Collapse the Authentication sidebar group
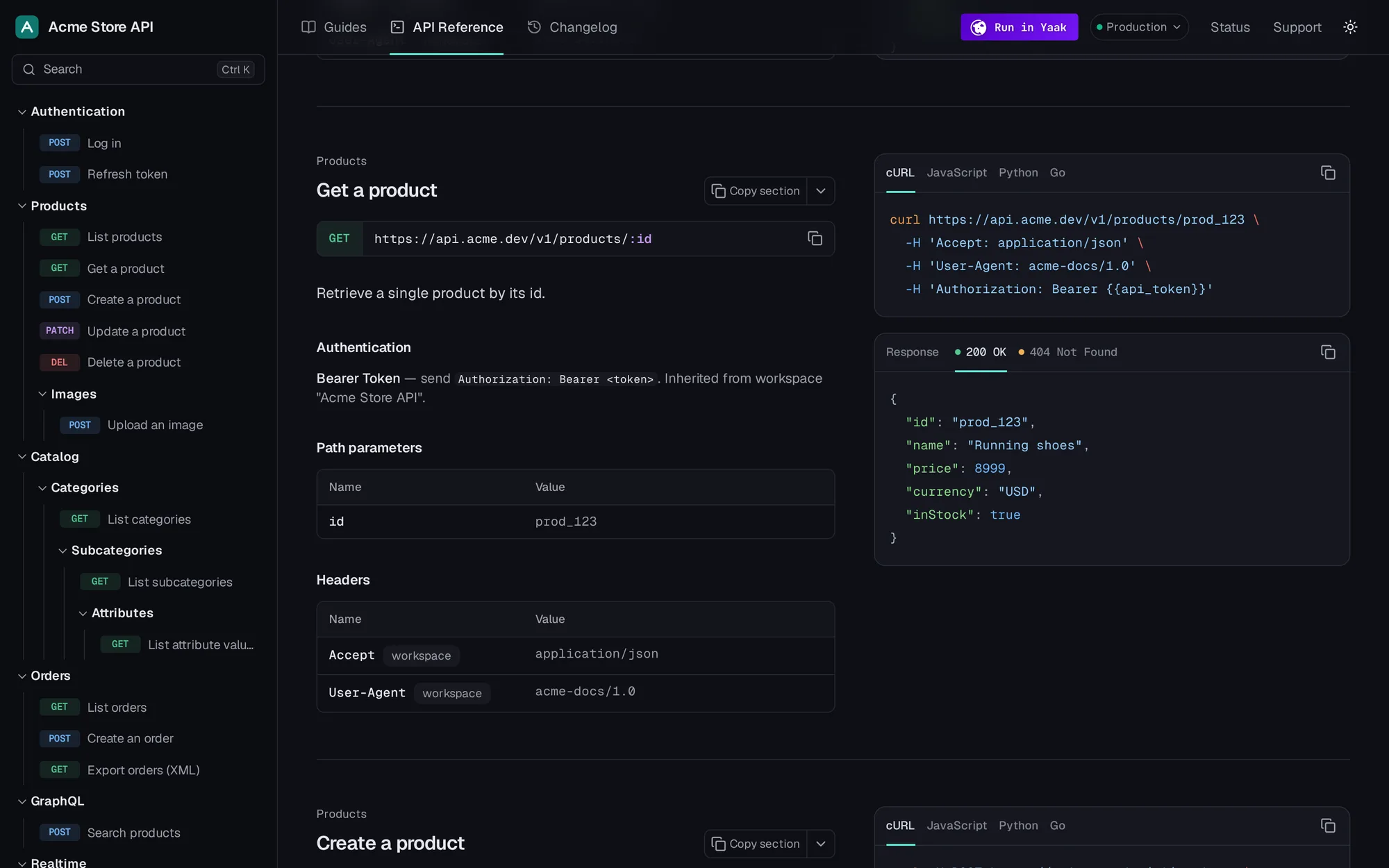Screen dimensions: 1389x868 pyautogui.click(x=22, y=112)
